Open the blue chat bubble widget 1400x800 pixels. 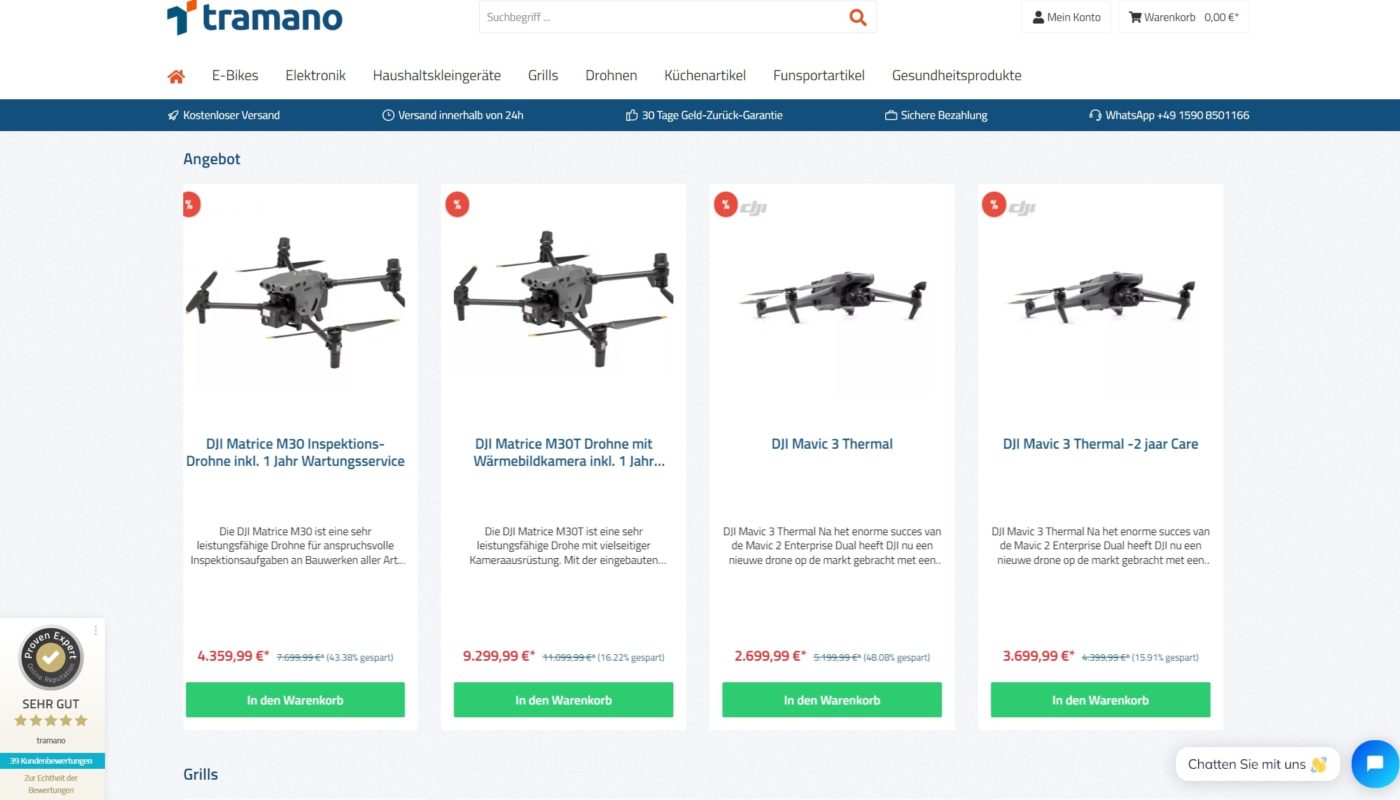click(1375, 764)
